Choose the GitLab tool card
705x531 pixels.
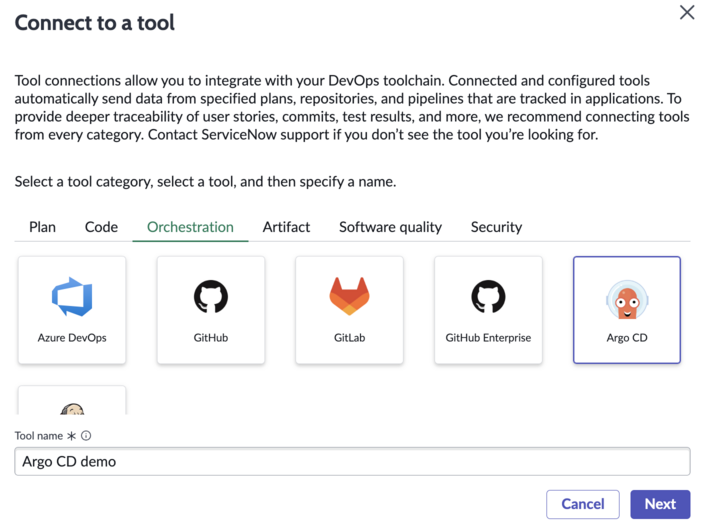[x=349, y=310]
